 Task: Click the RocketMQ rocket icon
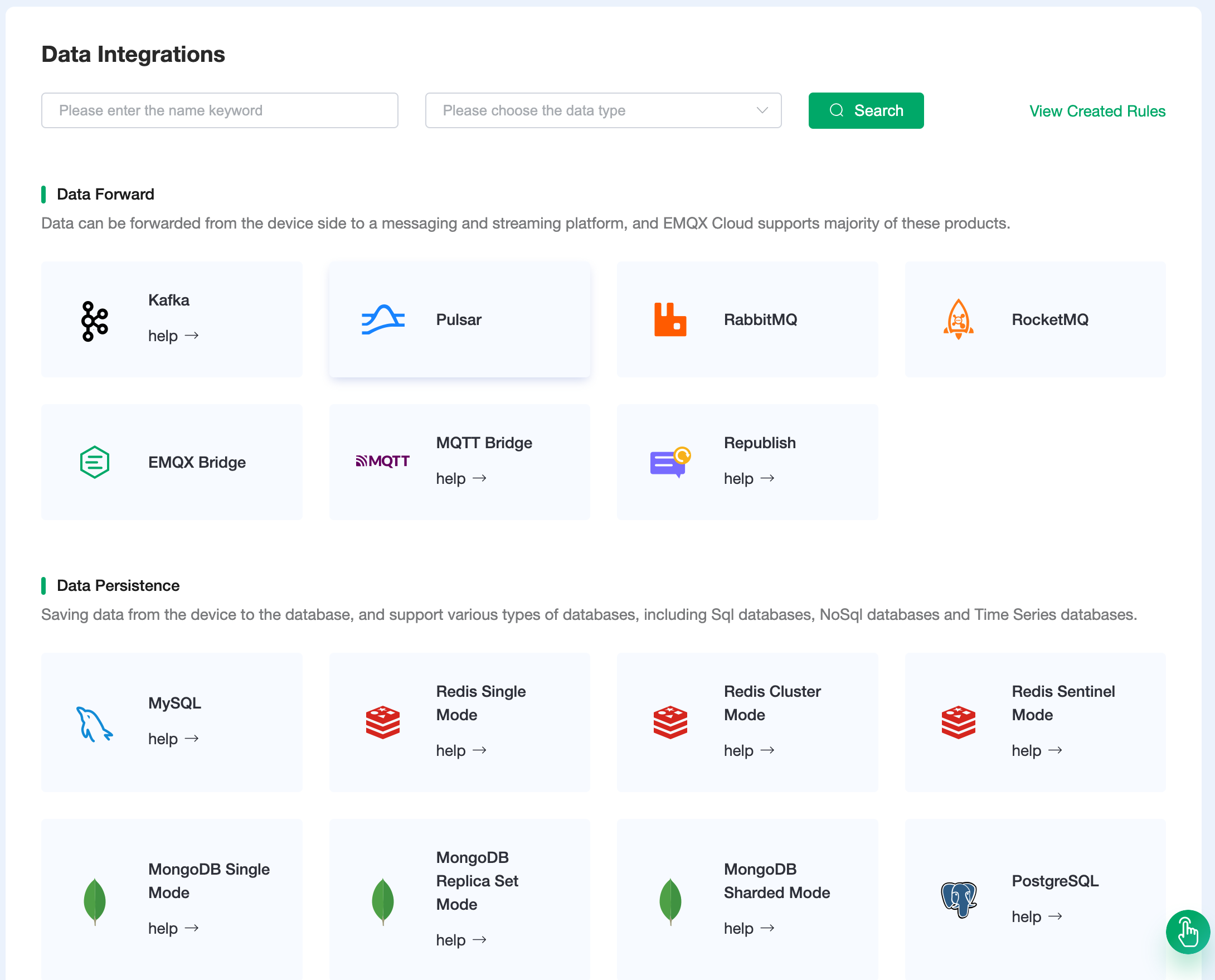pyautogui.click(x=958, y=319)
